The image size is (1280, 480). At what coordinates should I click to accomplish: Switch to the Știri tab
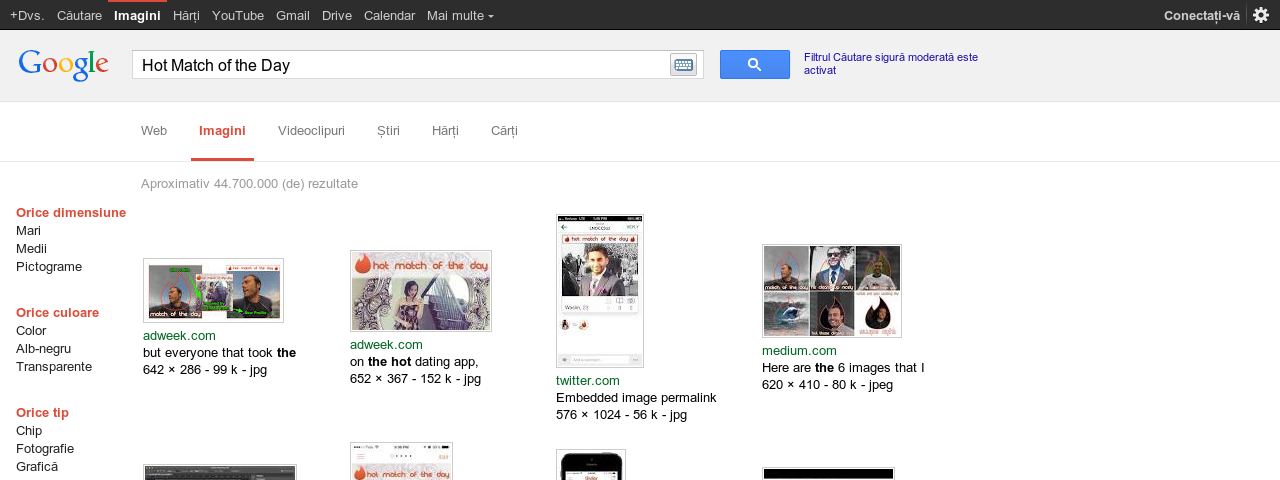[388, 131]
